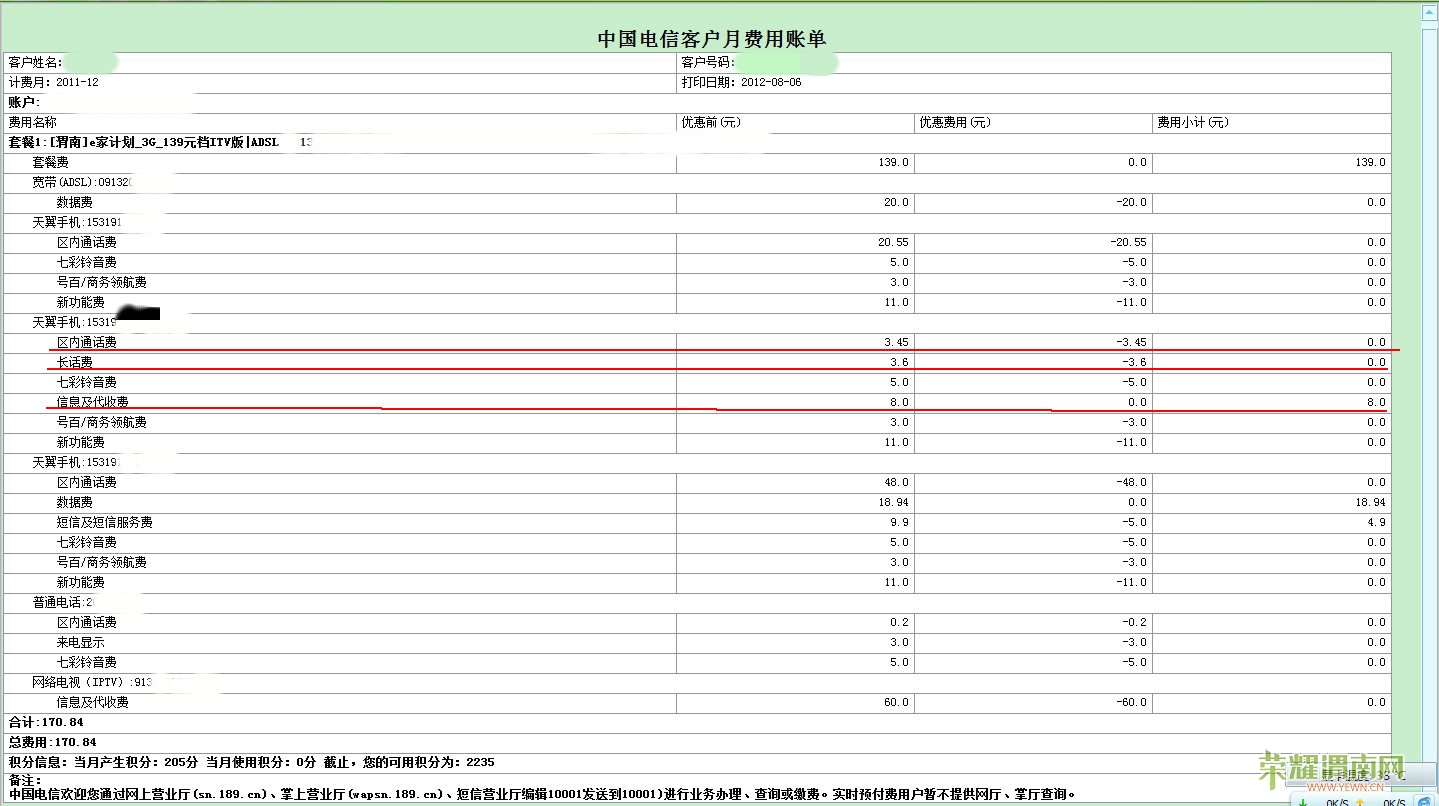Click the 长话费 row label

(x=74, y=362)
